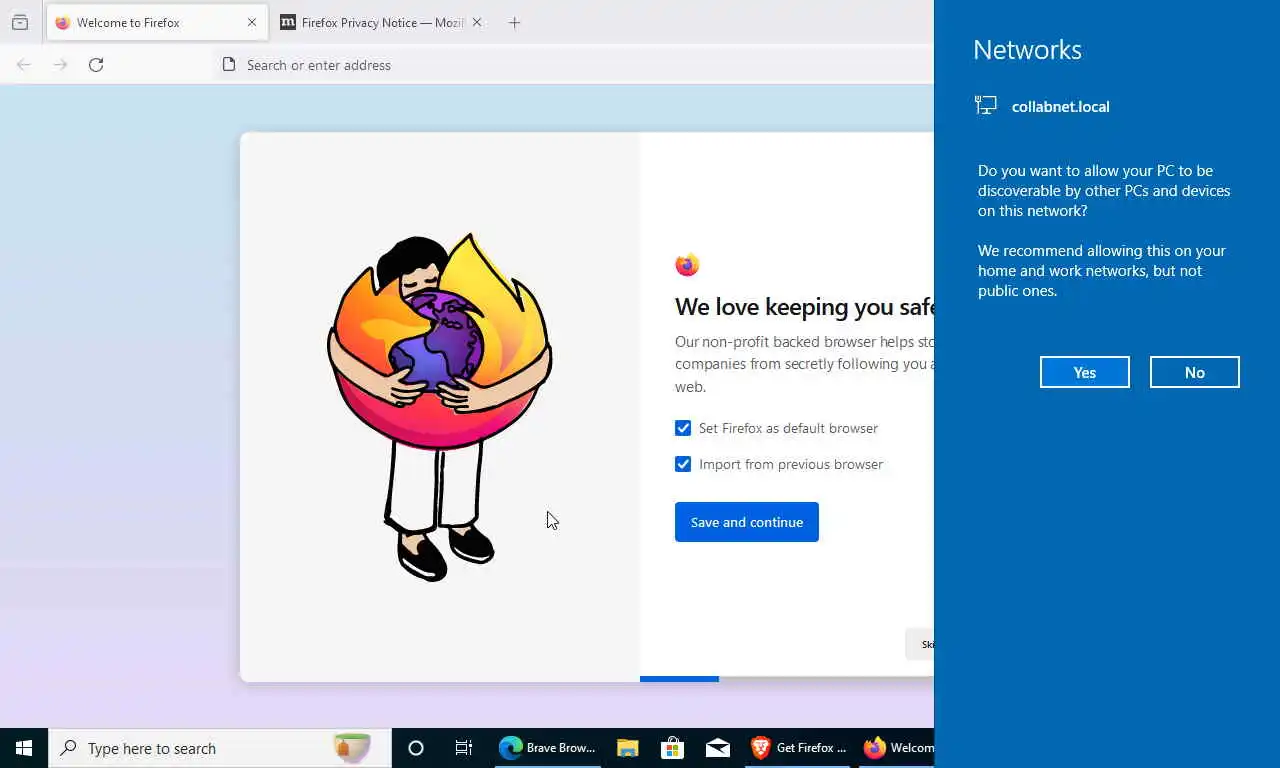The width and height of the screenshot is (1280, 768).
Task: Click the magnifier icon in taskbar search
Action: tap(68, 748)
